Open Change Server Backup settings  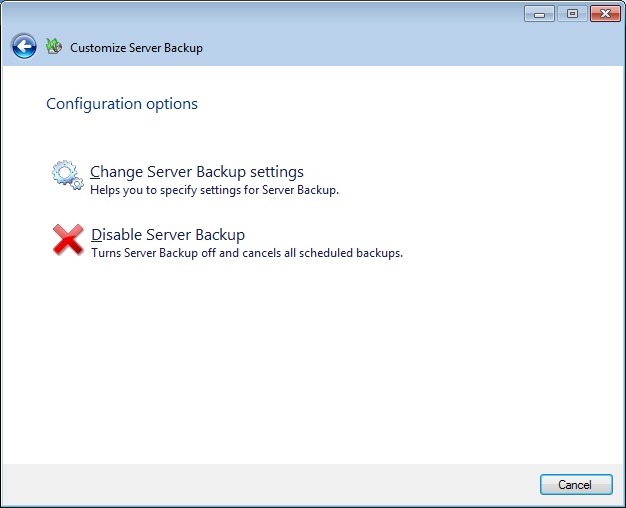tap(197, 172)
